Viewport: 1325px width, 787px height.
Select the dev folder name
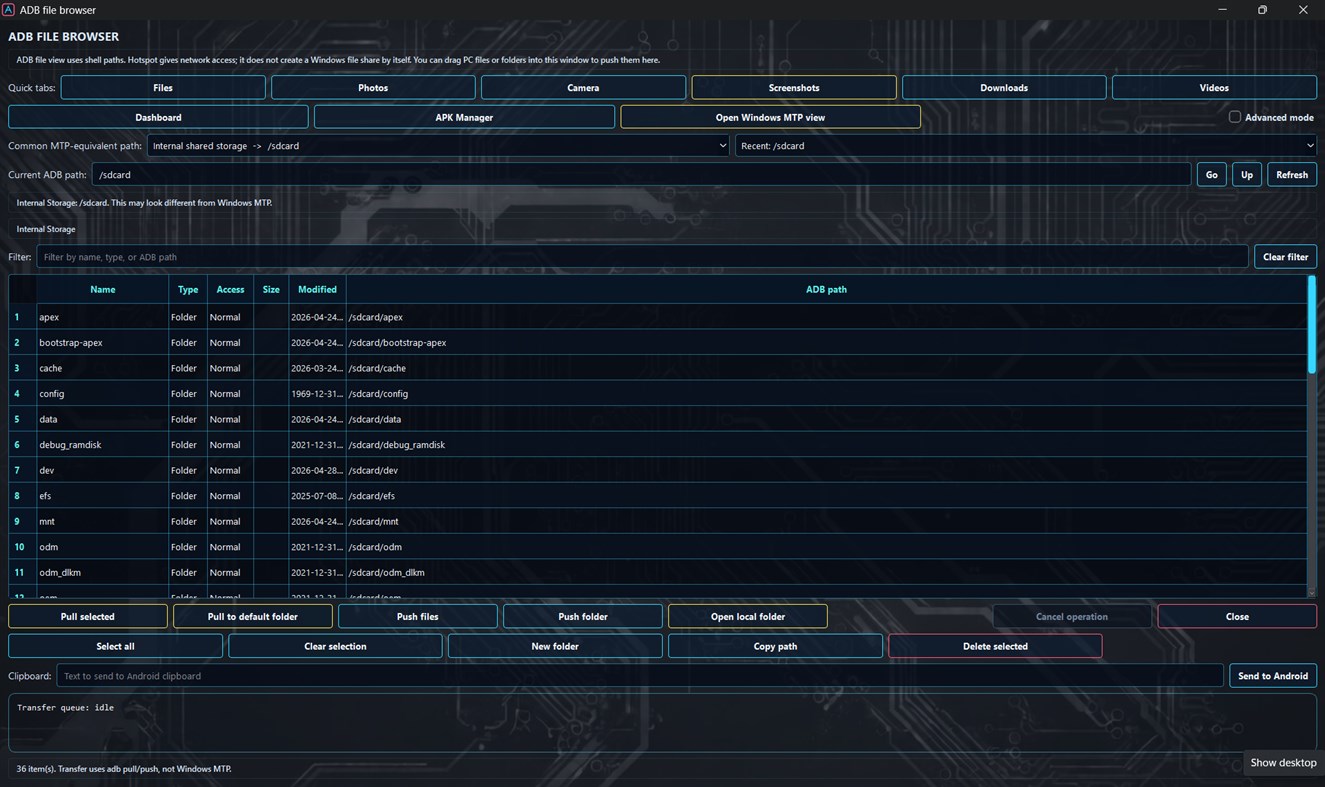tap(47, 471)
